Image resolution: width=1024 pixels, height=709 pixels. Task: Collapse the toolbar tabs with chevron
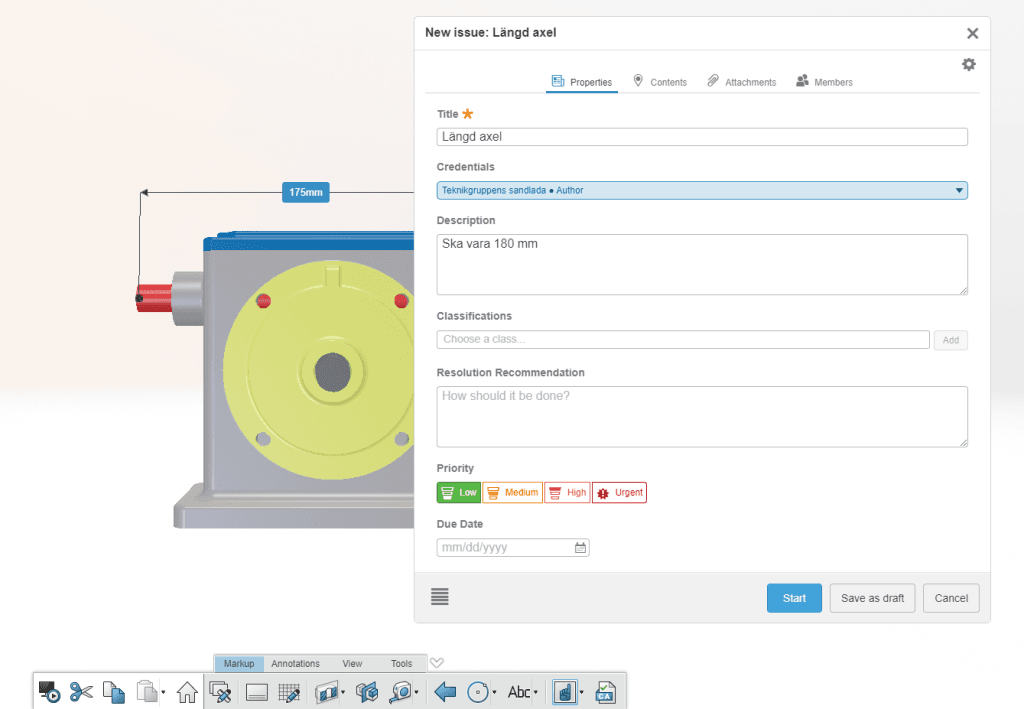point(436,662)
